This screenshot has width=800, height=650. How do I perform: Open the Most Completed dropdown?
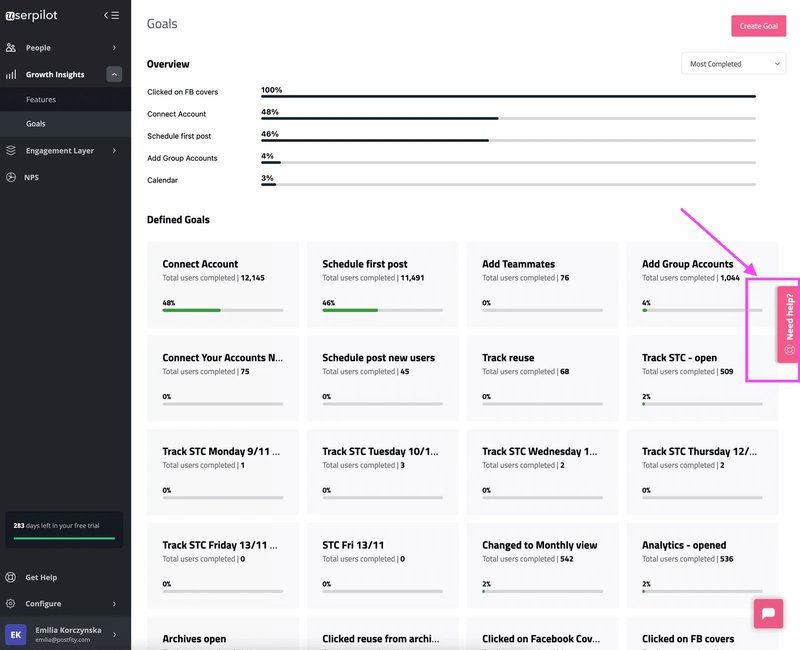tap(733, 63)
